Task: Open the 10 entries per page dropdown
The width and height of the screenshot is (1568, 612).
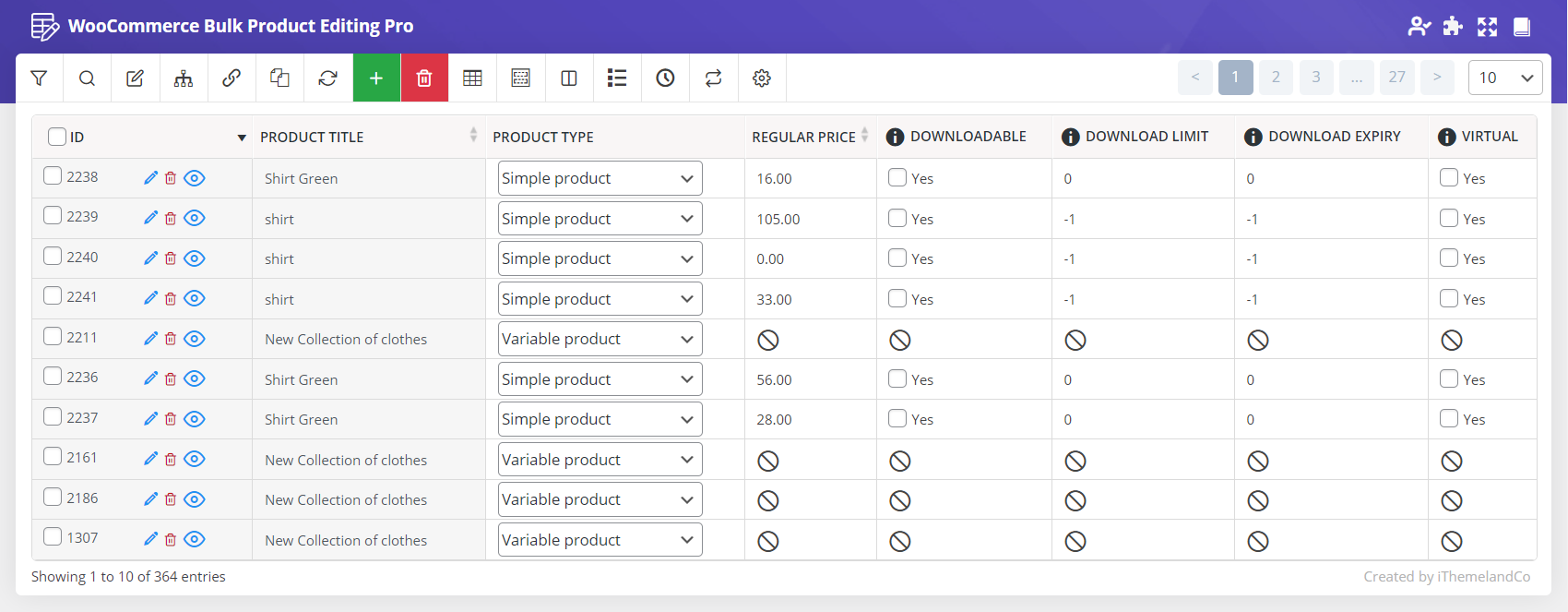Action: pyautogui.click(x=1504, y=78)
